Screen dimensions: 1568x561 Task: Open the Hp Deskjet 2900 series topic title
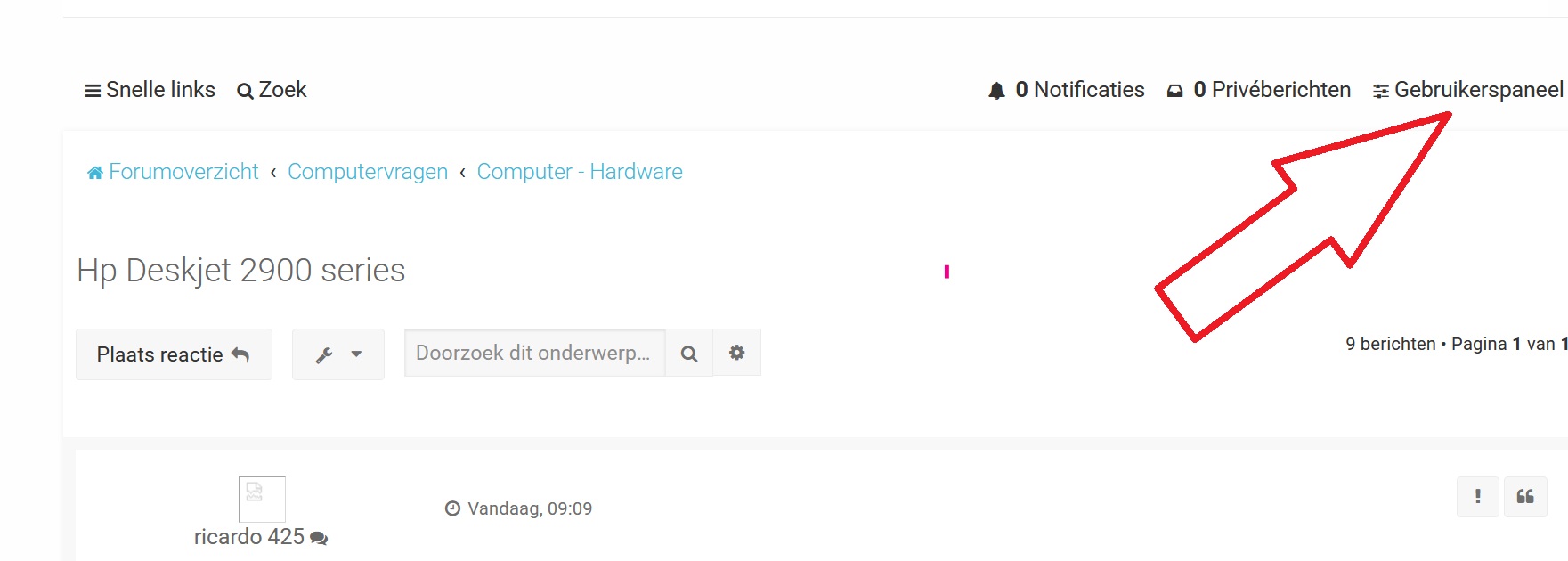(241, 270)
